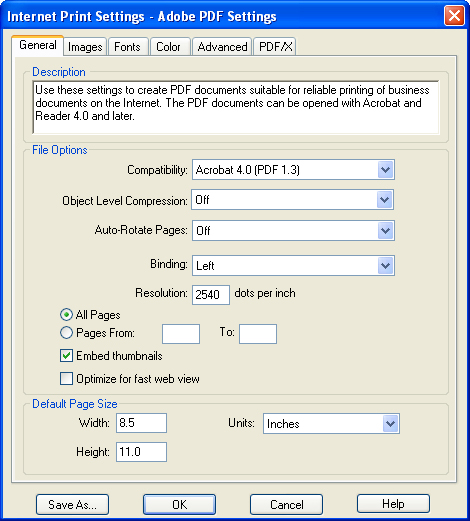The height and width of the screenshot is (521, 470).
Task: Select the All Pages radio button
Action: point(66,315)
